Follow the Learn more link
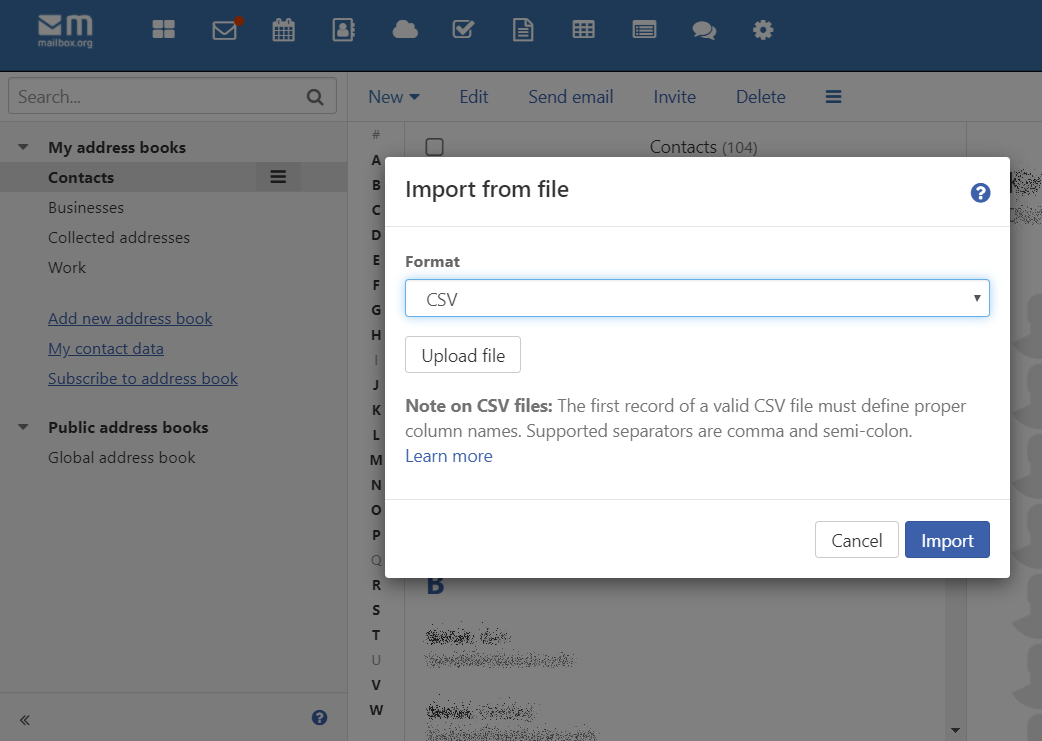1042x741 pixels. tap(448, 456)
